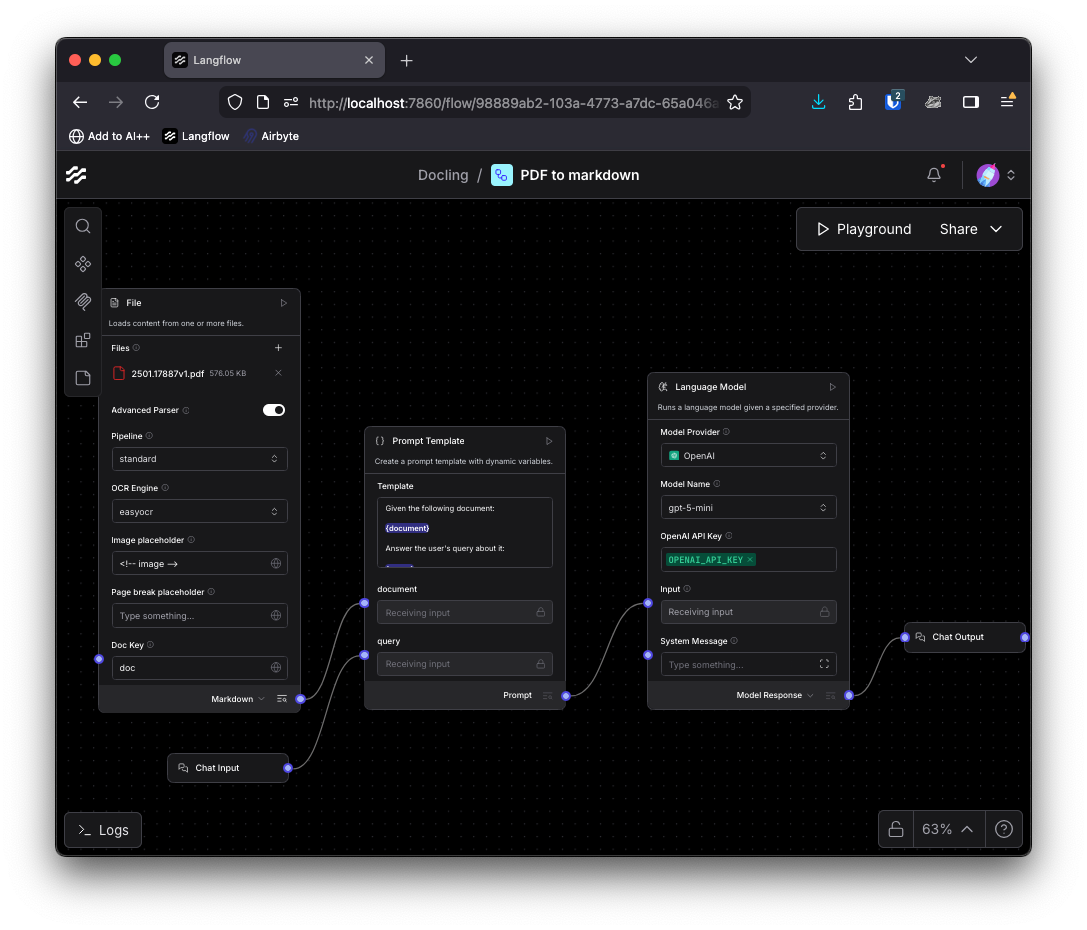Inspect the Markdown output of the File component
Image resolution: width=1087 pixels, height=930 pixels.
(283, 698)
